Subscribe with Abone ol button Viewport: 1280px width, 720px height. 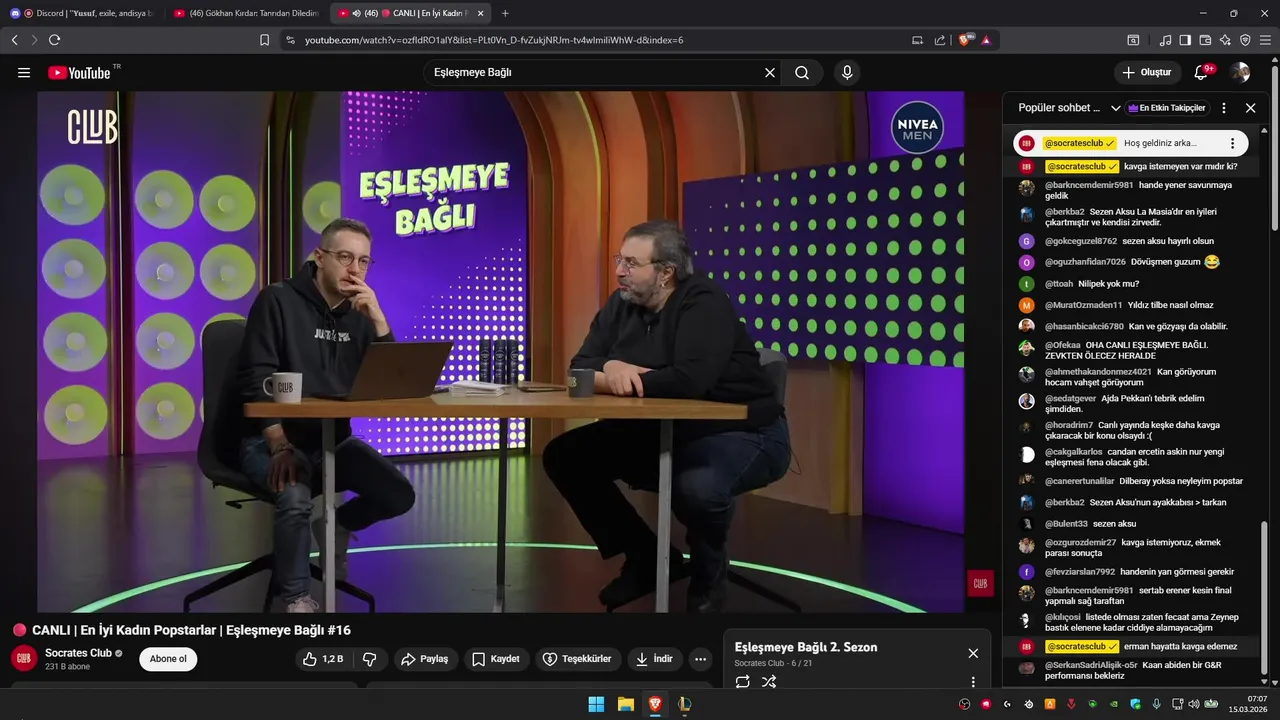[168, 659]
